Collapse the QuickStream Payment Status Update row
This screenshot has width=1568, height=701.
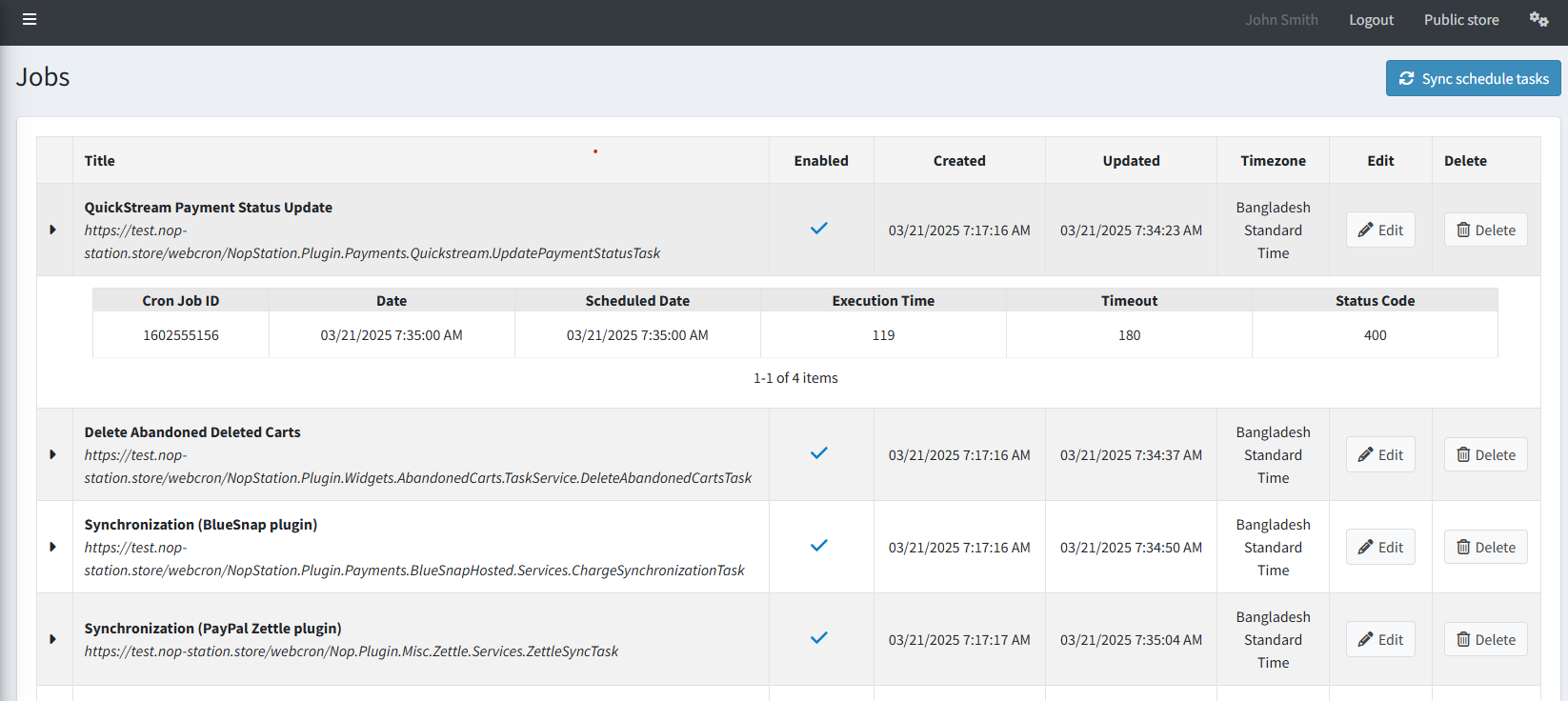tap(53, 230)
